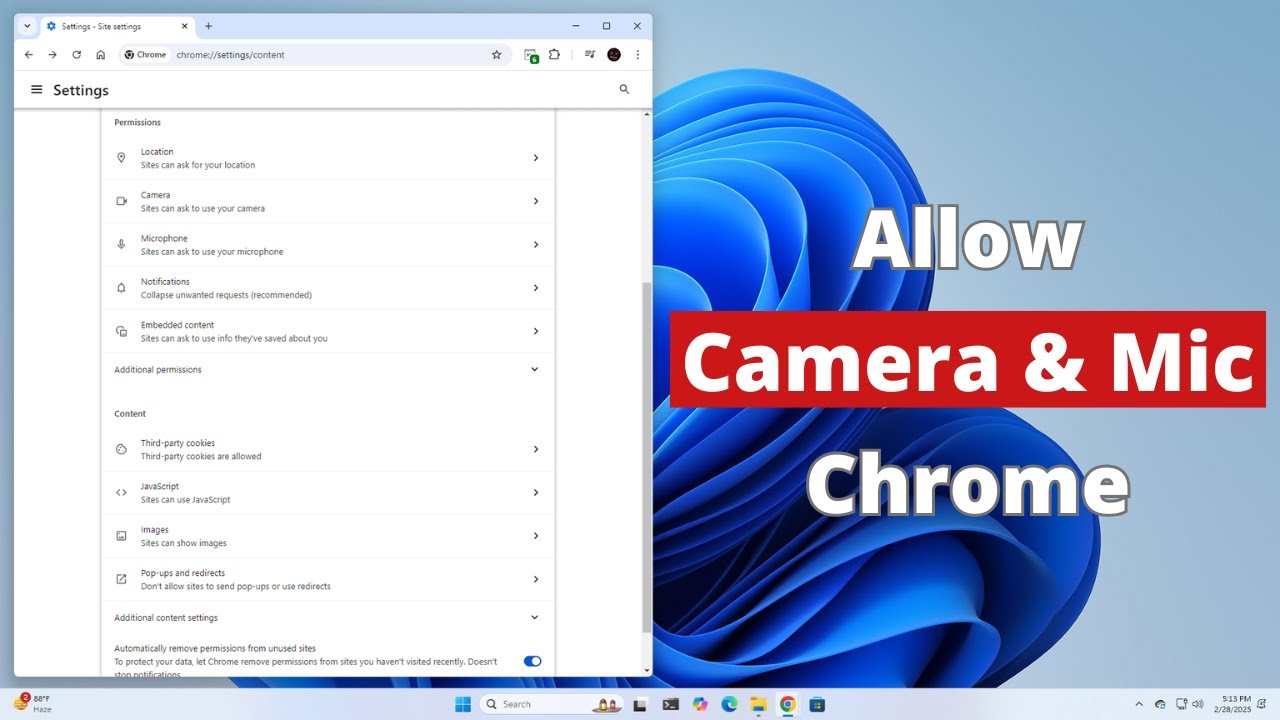This screenshot has height=720, width=1280.
Task: Open JavaScript content settings
Action: 328,492
